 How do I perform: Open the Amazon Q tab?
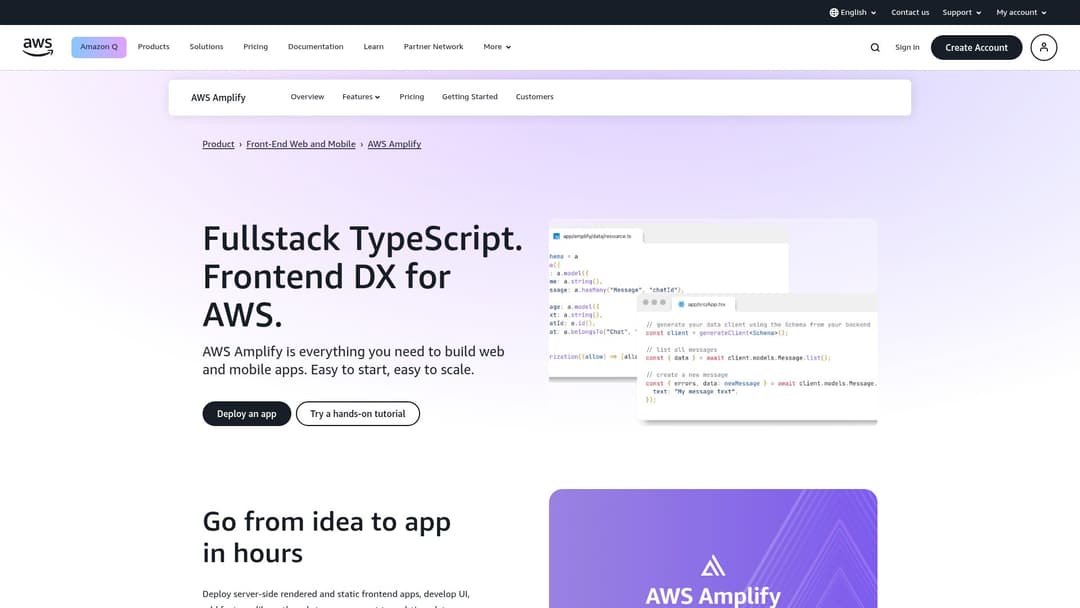(98, 47)
